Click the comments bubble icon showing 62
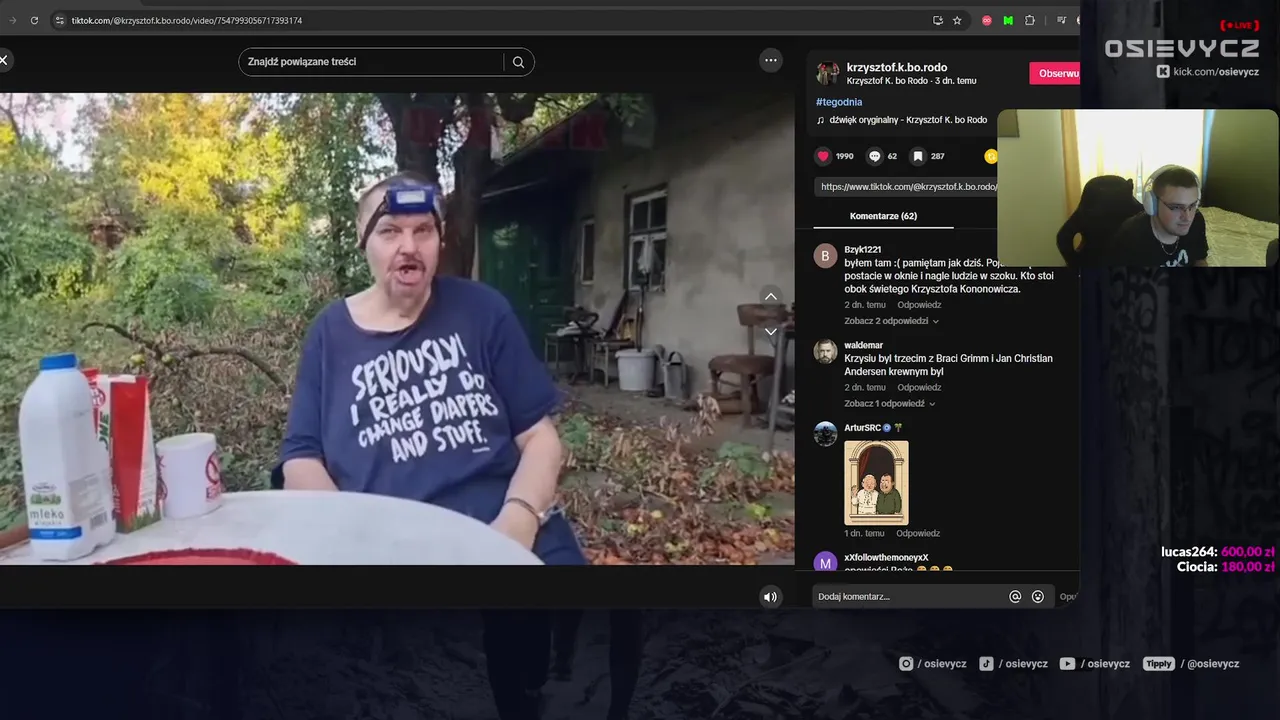The image size is (1280, 720). [874, 156]
